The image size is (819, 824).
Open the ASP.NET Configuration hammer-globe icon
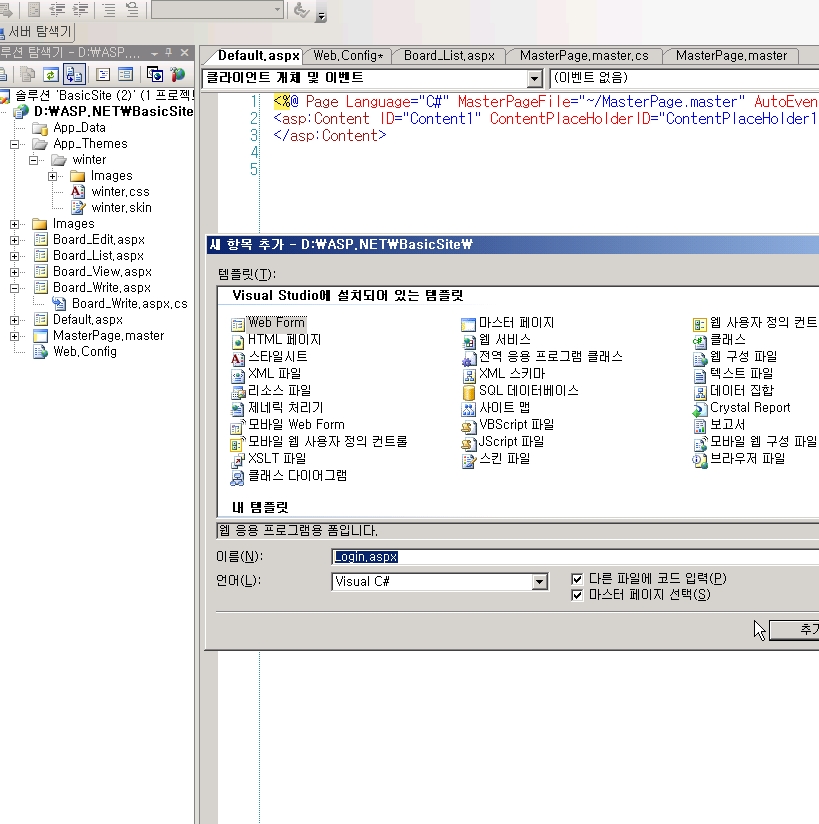(x=178, y=75)
